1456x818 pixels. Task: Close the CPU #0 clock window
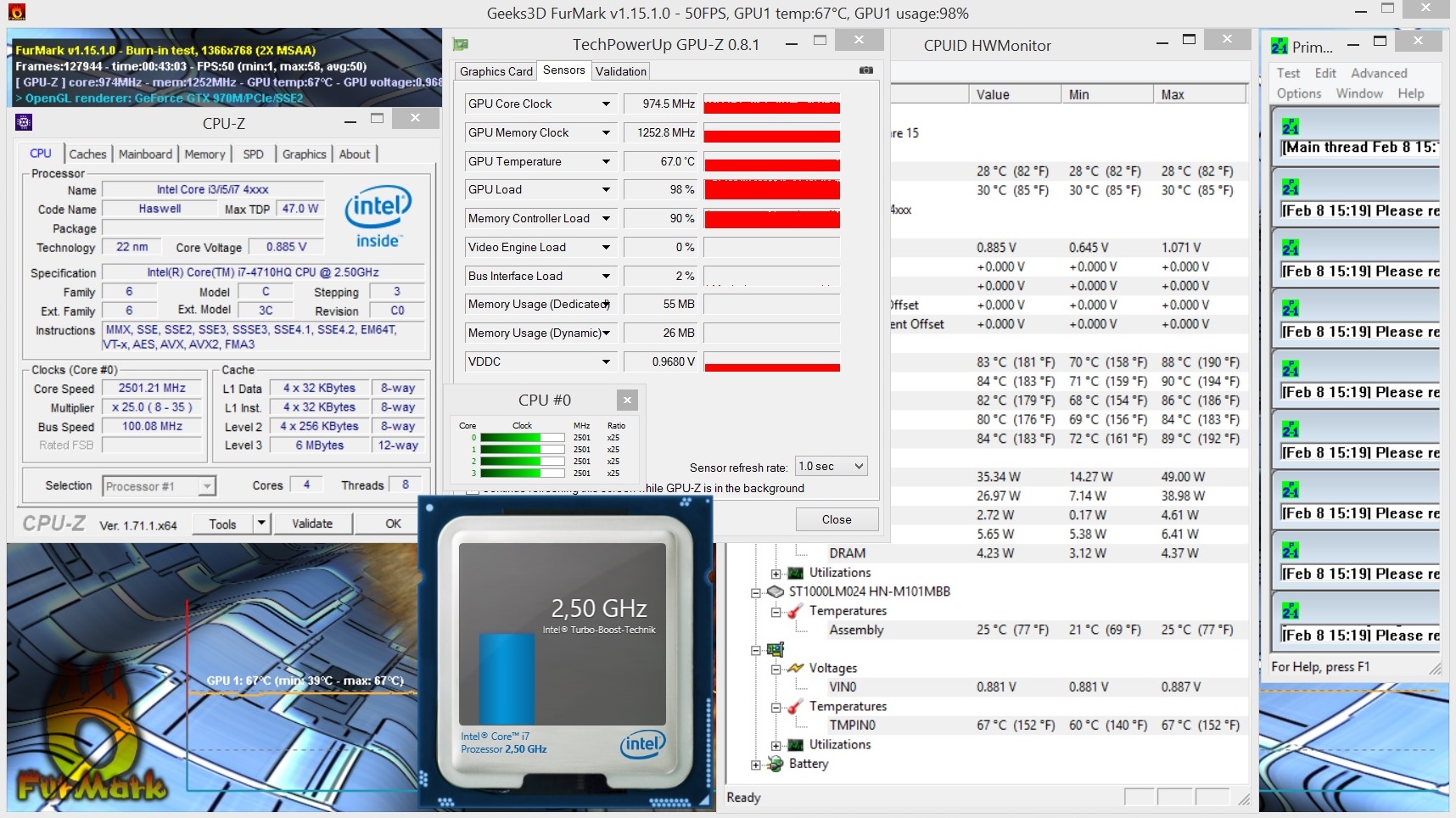click(627, 400)
